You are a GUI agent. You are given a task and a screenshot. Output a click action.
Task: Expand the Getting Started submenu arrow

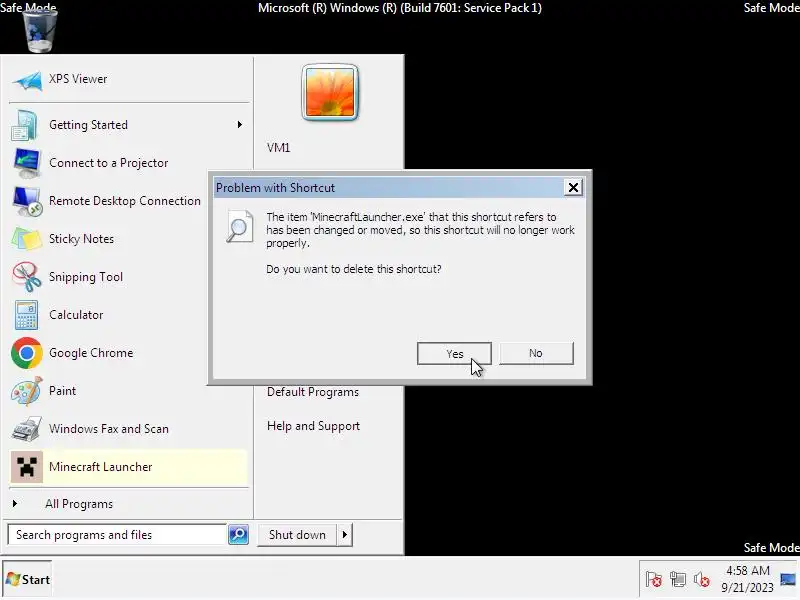(x=240, y=125)
